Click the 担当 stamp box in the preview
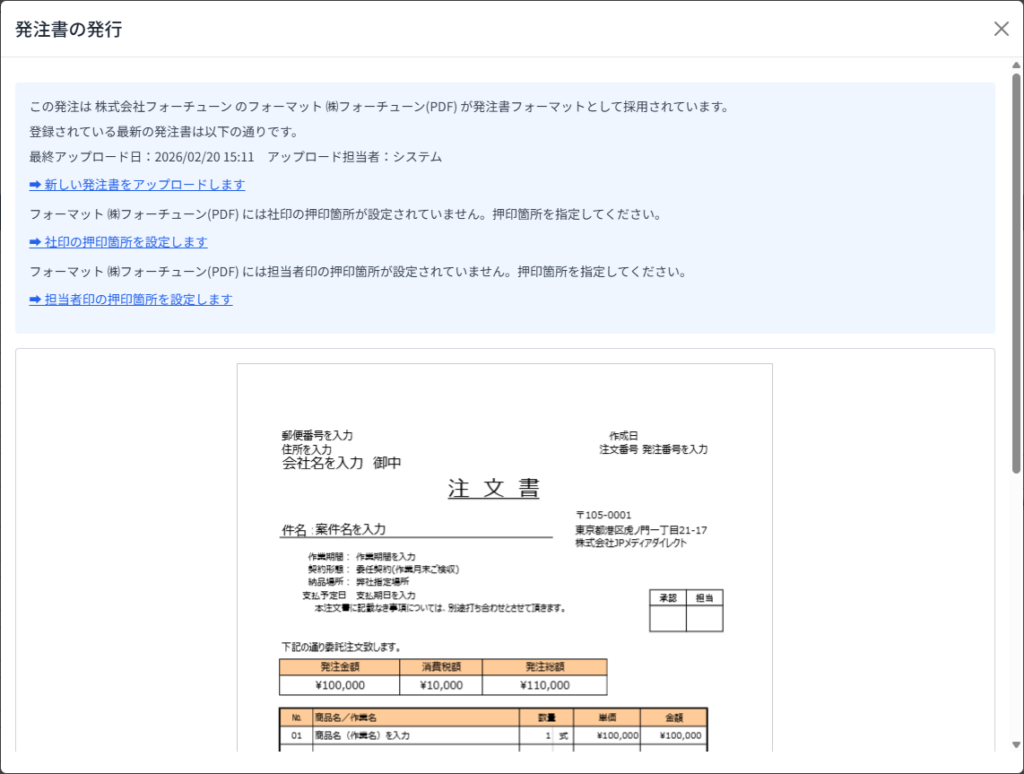 704,619
